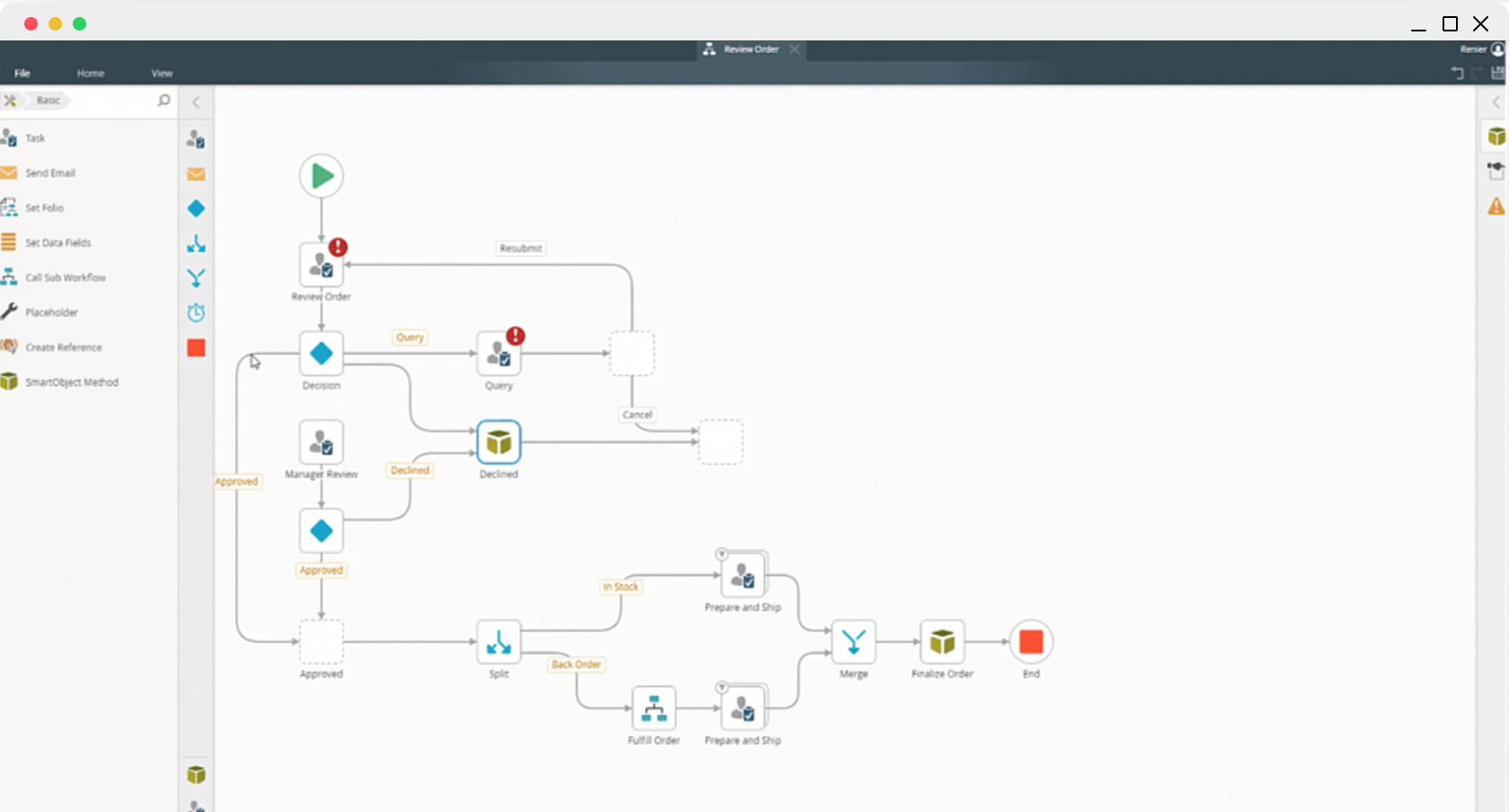Select the Manager Review task step
This screenshot has height=812, width=1509.
click(322, 442)
